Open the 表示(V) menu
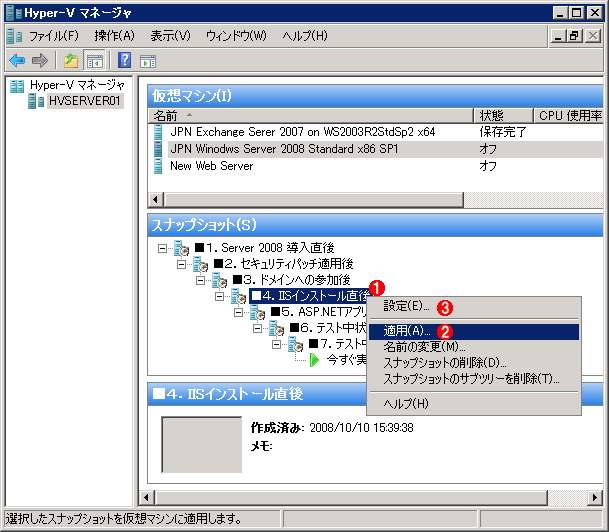The height and width of the screenshot is (532, 609). coord(171,36)
